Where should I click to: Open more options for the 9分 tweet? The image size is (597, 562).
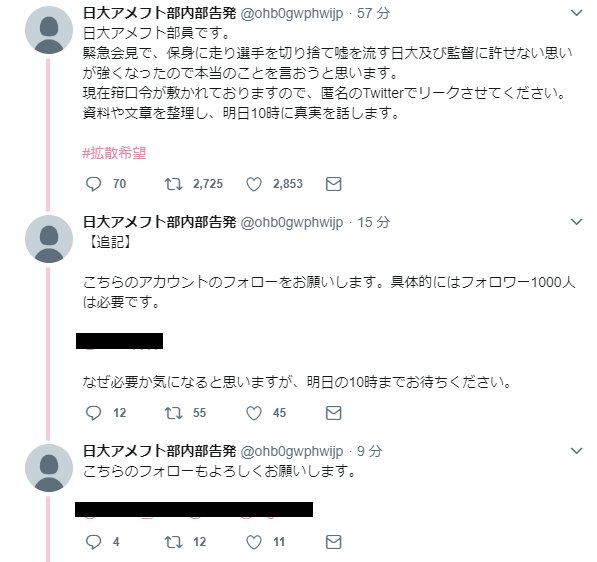coord(577,451)
